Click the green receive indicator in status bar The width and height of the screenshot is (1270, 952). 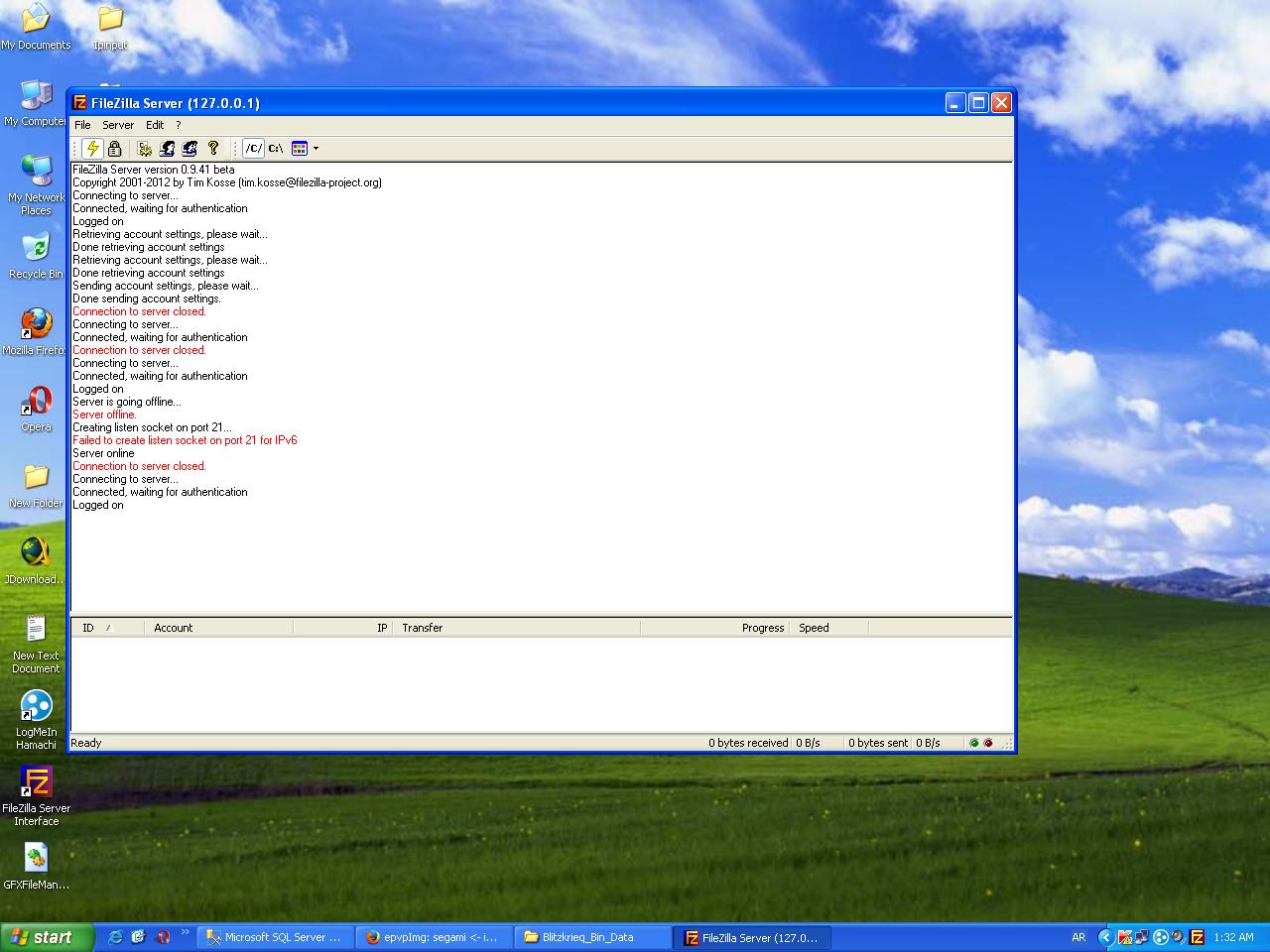pyautogui.click(x=974, y=743)
